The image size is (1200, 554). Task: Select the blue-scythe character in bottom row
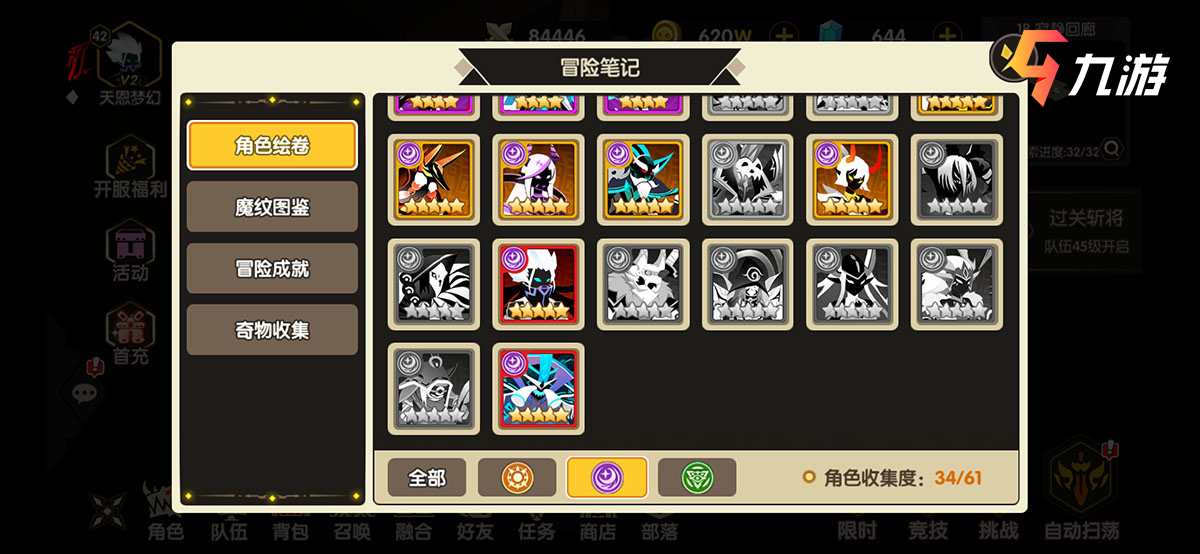(538, 389)
